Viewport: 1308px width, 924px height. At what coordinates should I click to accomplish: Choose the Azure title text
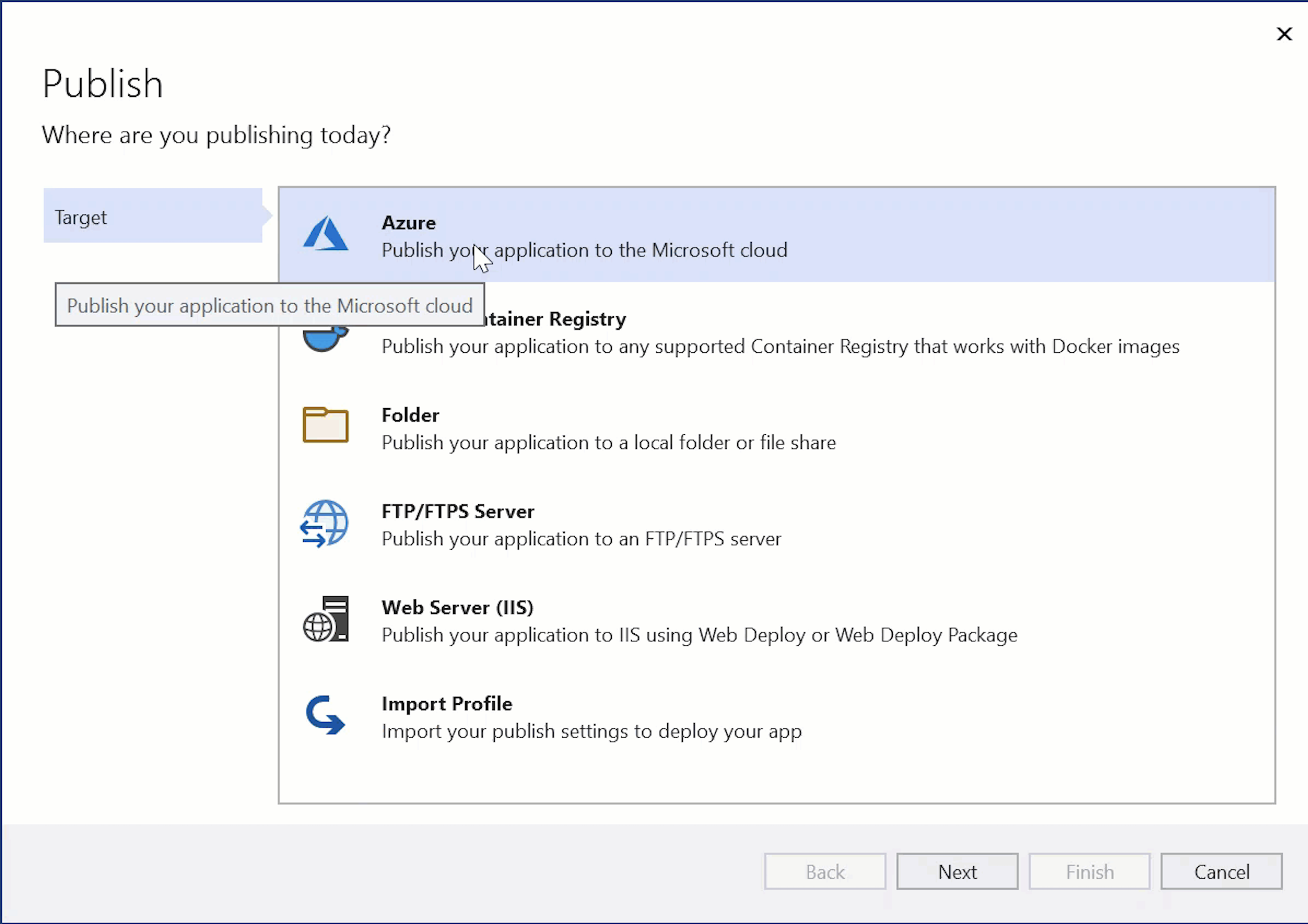pyautogui.click(x=408, y=223)
